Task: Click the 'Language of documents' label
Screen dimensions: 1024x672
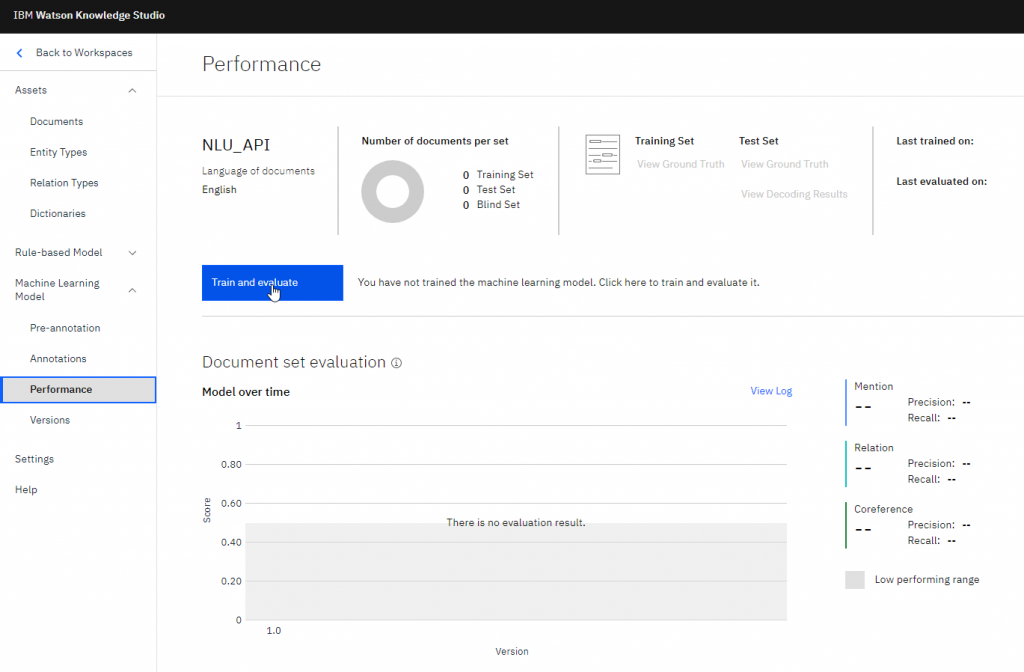Action: pyautogui.click(x=258, y=171)
